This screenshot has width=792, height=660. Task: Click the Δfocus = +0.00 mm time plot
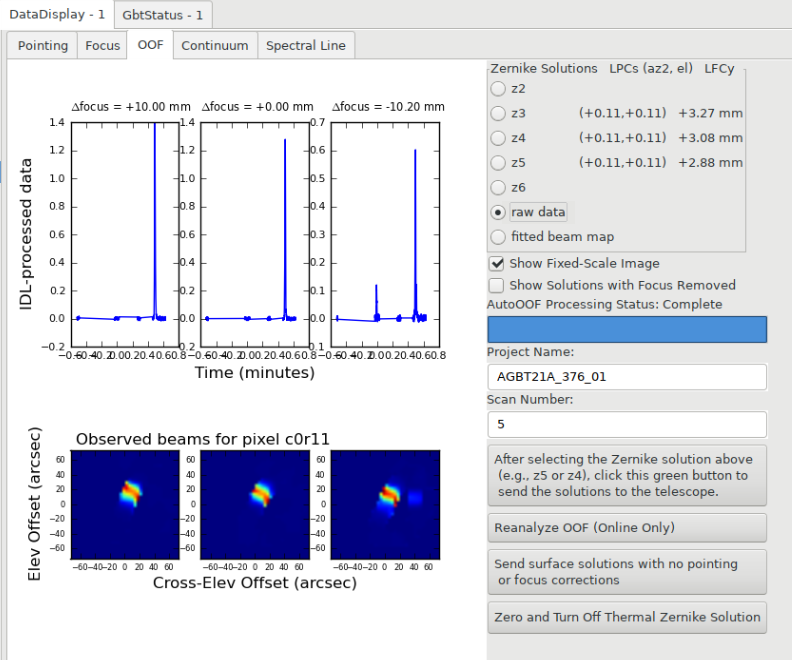(255, 234)
